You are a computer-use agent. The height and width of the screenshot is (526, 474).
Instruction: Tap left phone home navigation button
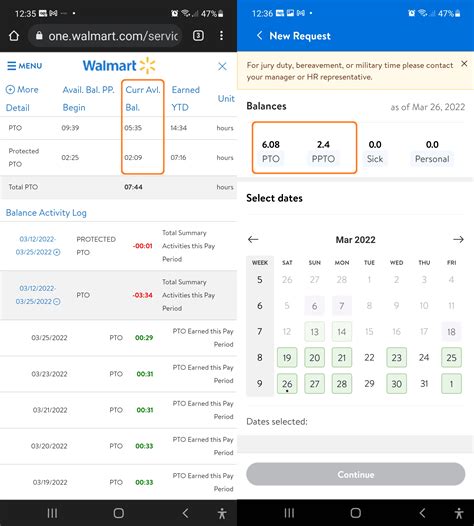pos(119,513)
